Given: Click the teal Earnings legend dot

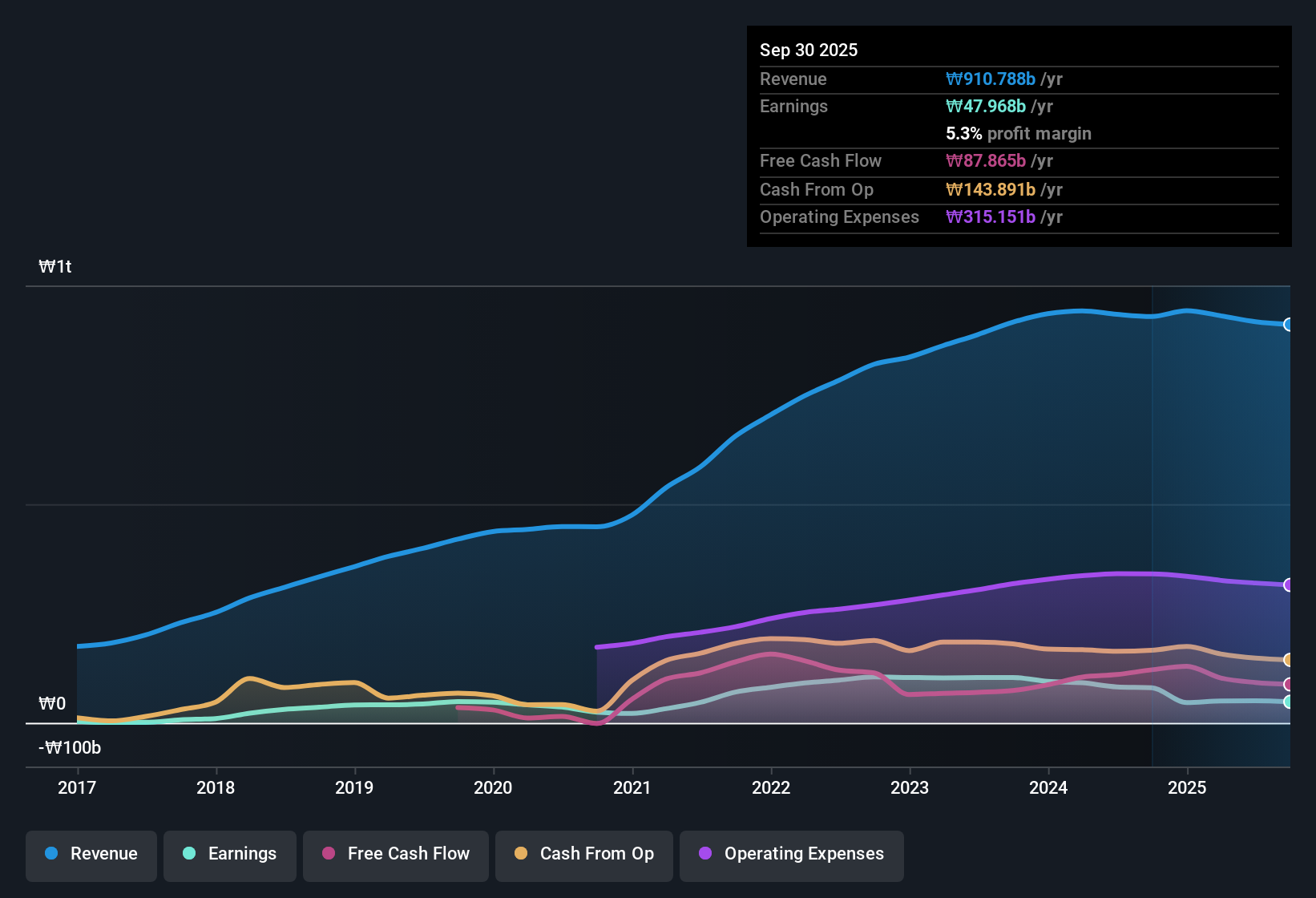Looking at the screenshot, I should pyautogui.click(x=188, y=854).
